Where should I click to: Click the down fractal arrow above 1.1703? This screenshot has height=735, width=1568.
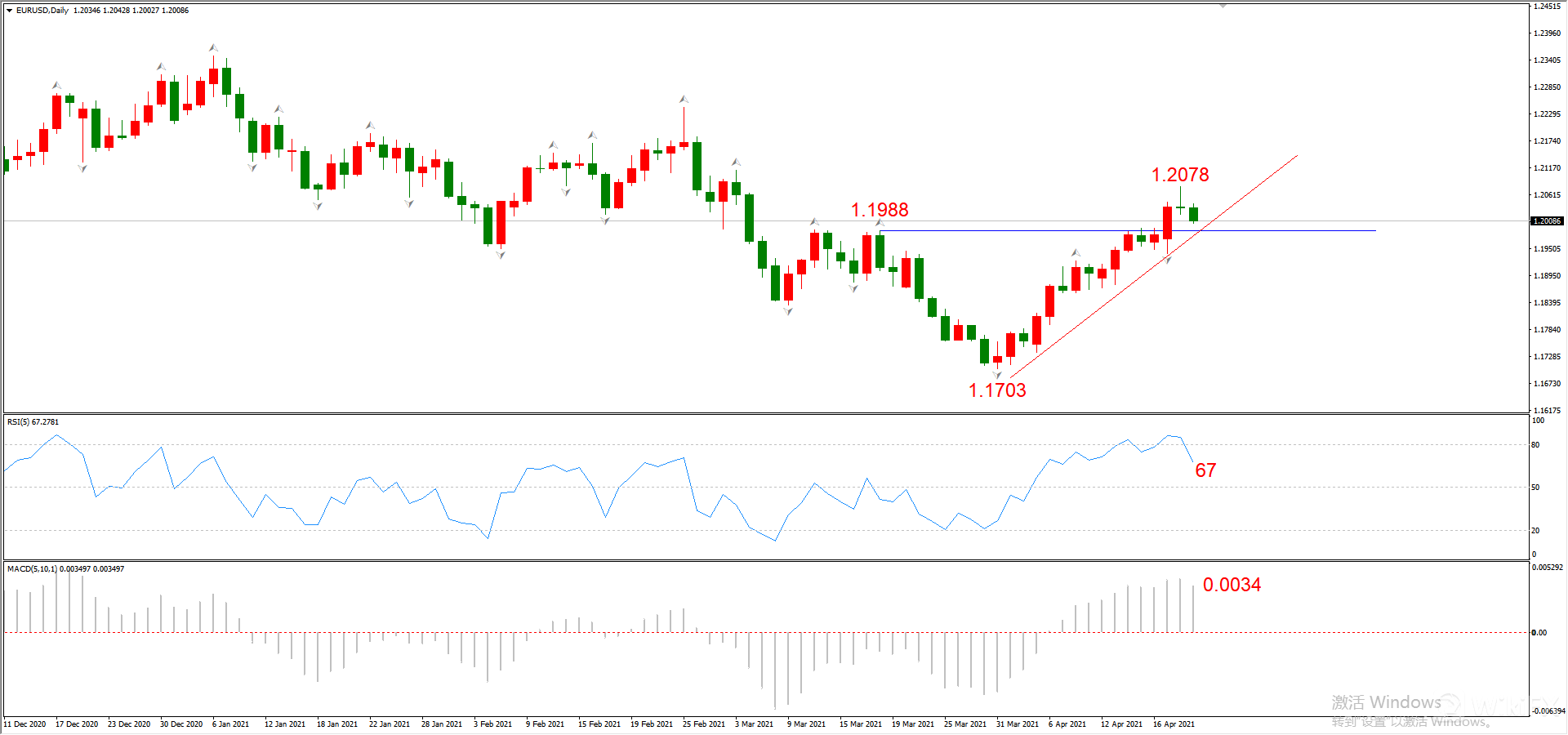(x=997, y=375)
